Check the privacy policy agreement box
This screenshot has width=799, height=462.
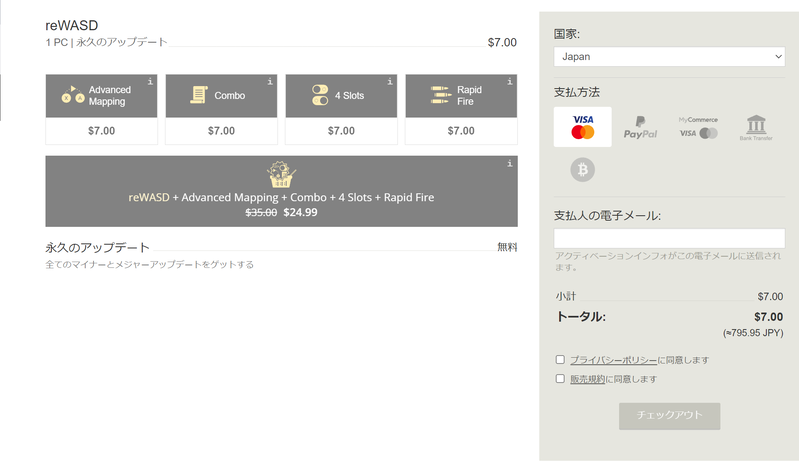click(x=560, y=360)
